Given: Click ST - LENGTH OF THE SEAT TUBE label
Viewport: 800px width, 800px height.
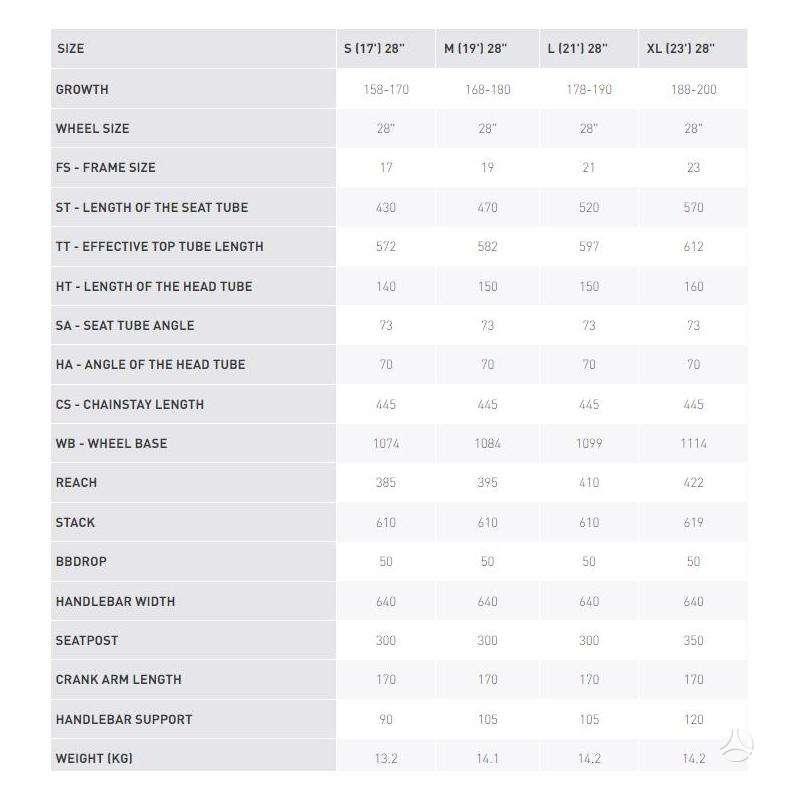Looking at the screenshot, I should (x=152, y=207).
